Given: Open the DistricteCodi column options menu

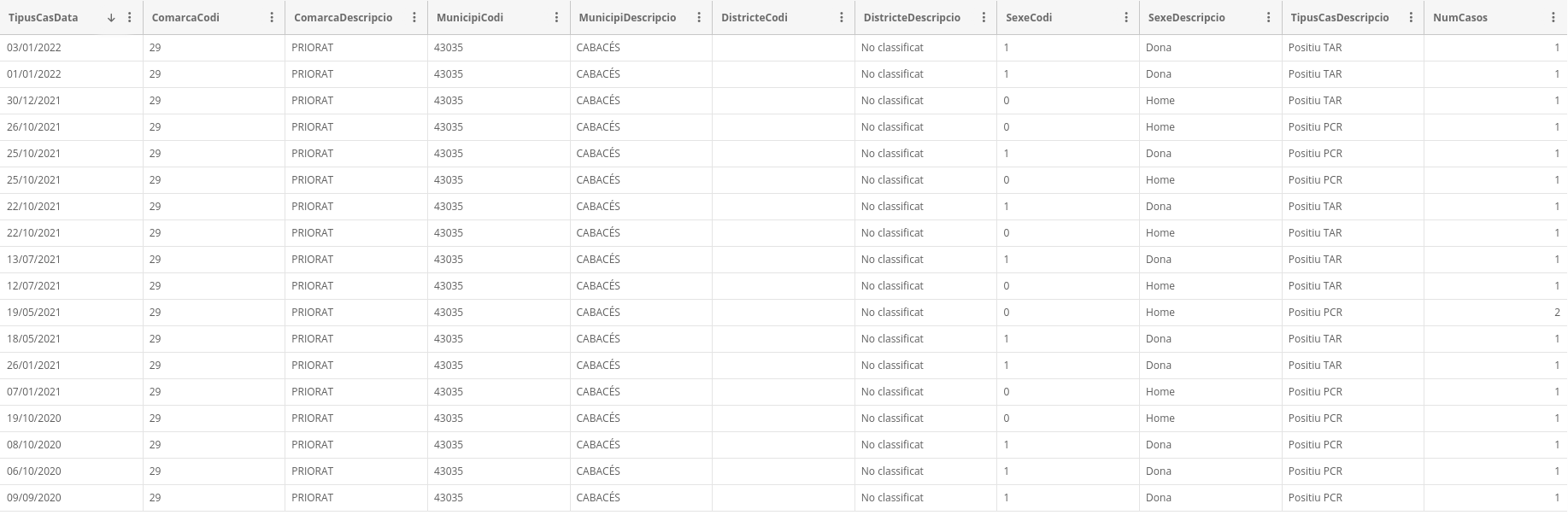Looking at the screenshot, I should click(x=842, y=17).
